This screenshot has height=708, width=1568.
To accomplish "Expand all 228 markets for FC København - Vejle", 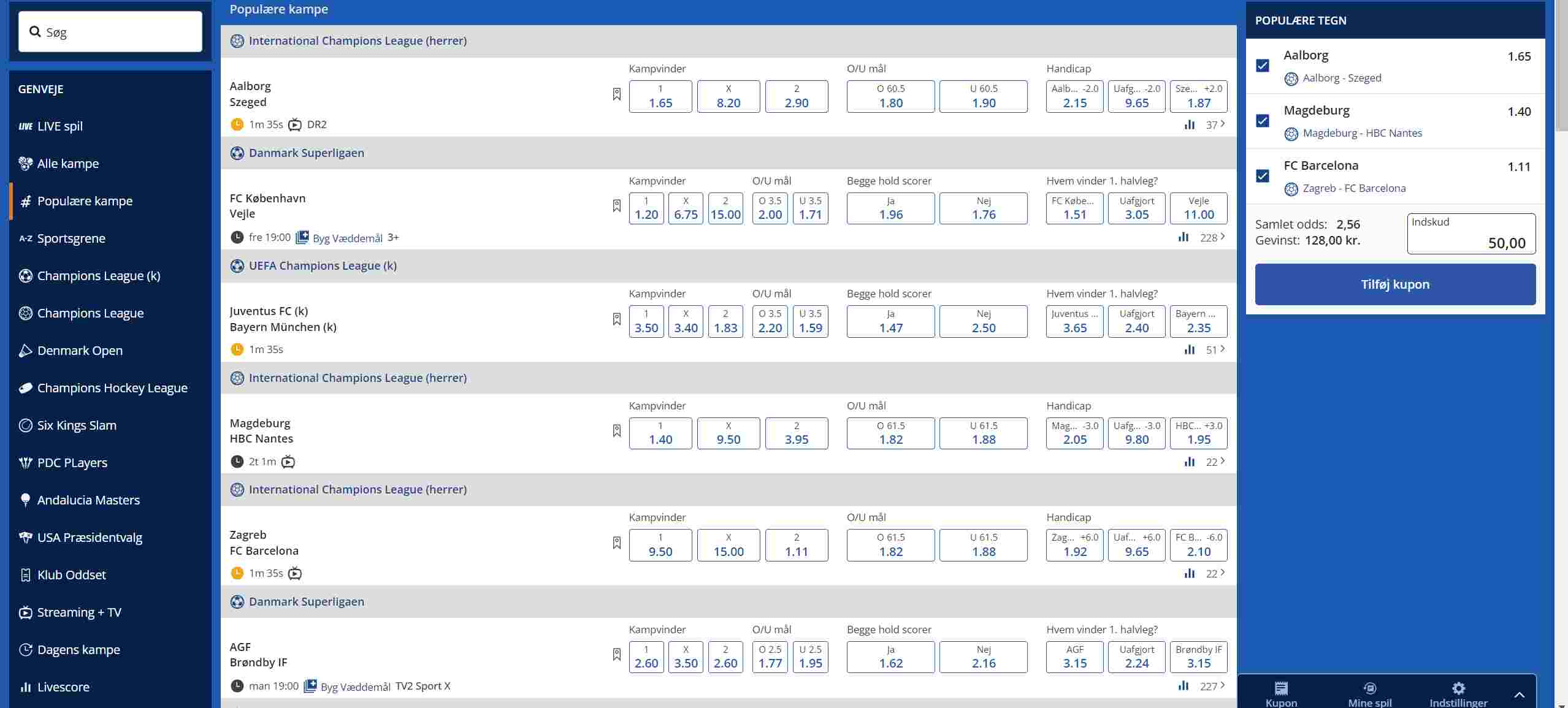I will pos(1212,237).
